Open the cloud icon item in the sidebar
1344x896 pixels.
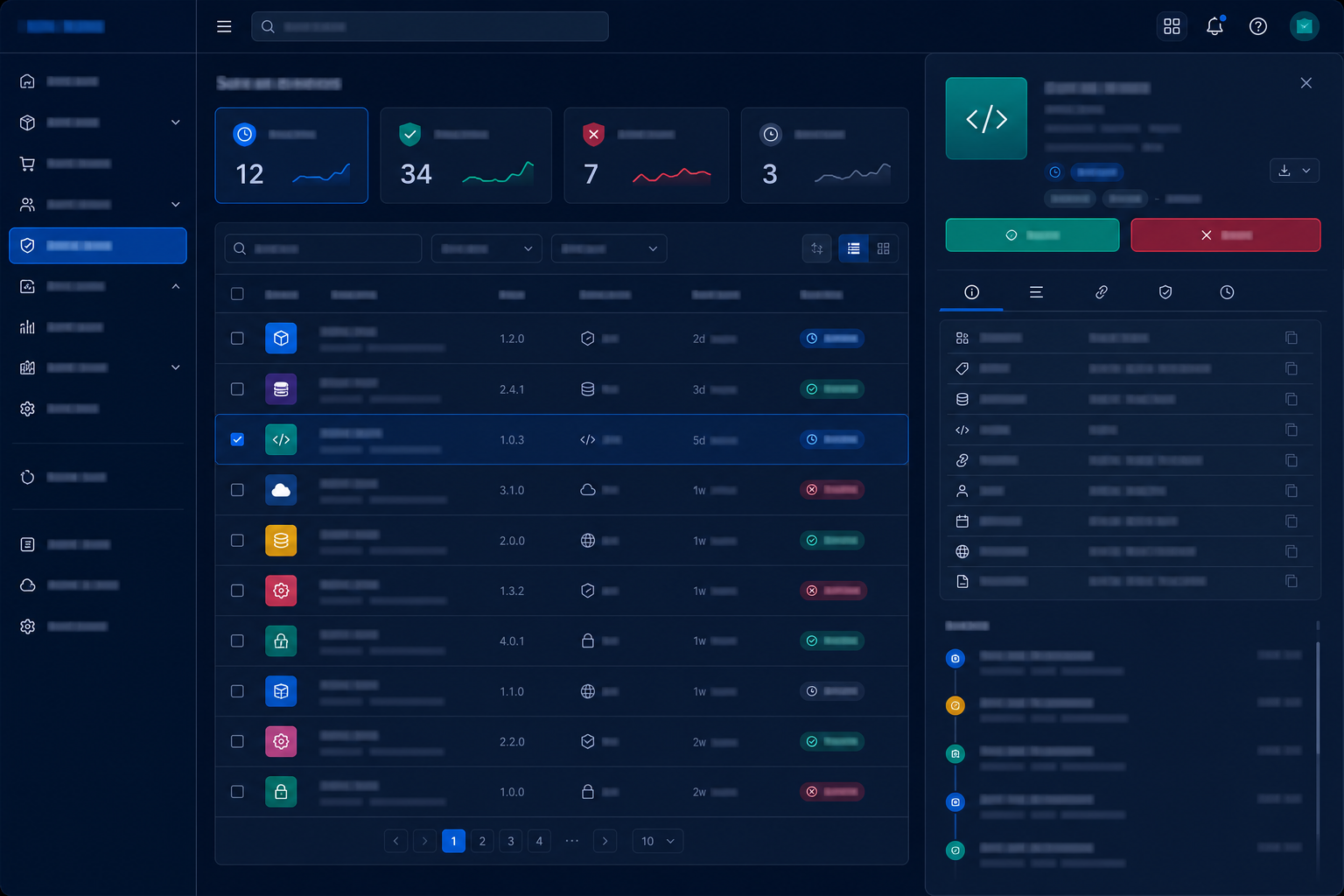(x=27, y=584)
